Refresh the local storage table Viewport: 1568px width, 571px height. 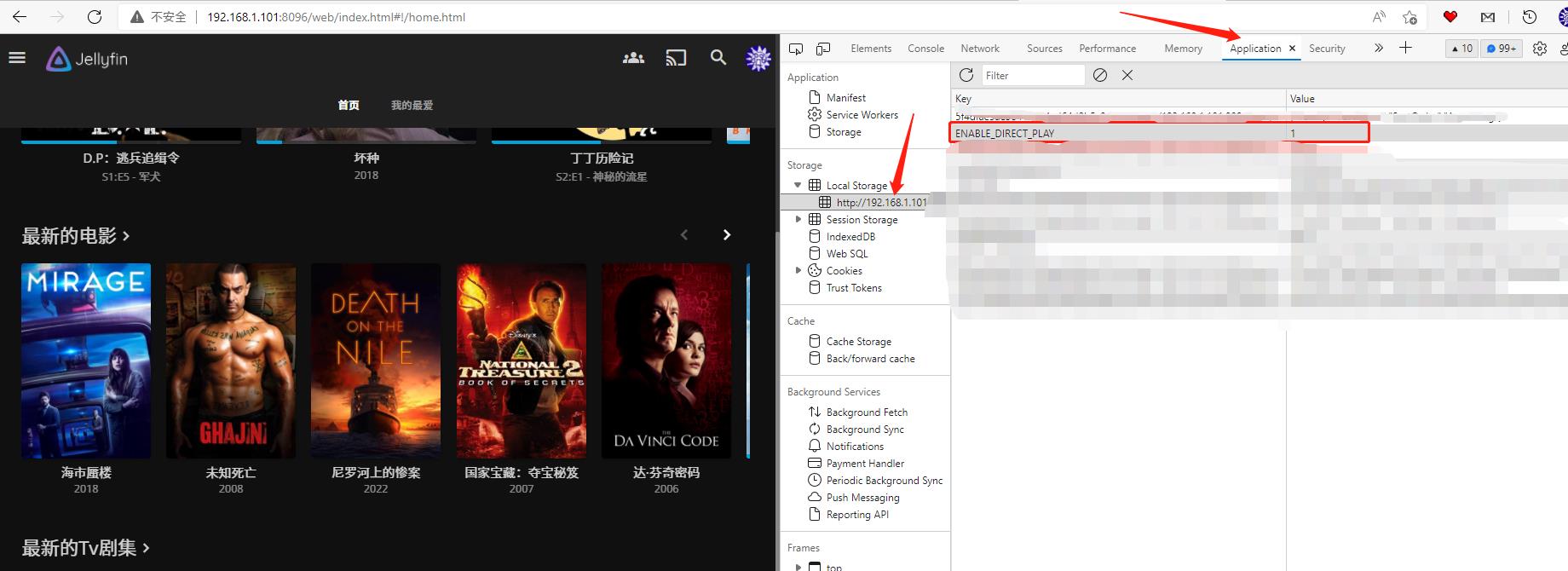coord(966,75)
